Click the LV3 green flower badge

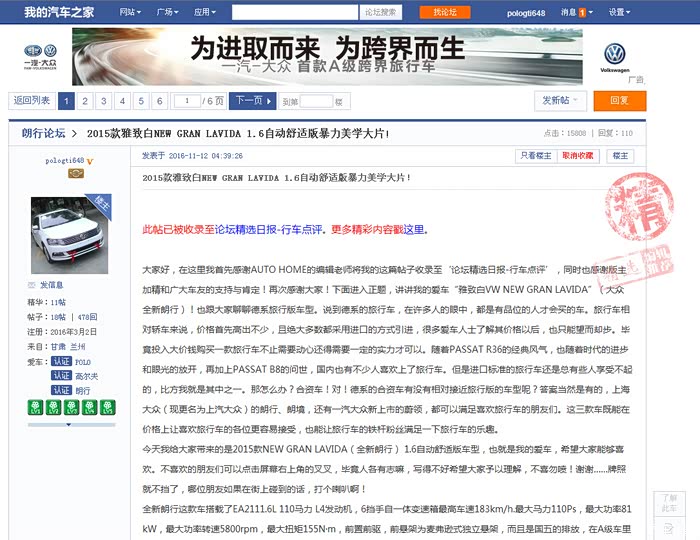(x=71, y=407)
